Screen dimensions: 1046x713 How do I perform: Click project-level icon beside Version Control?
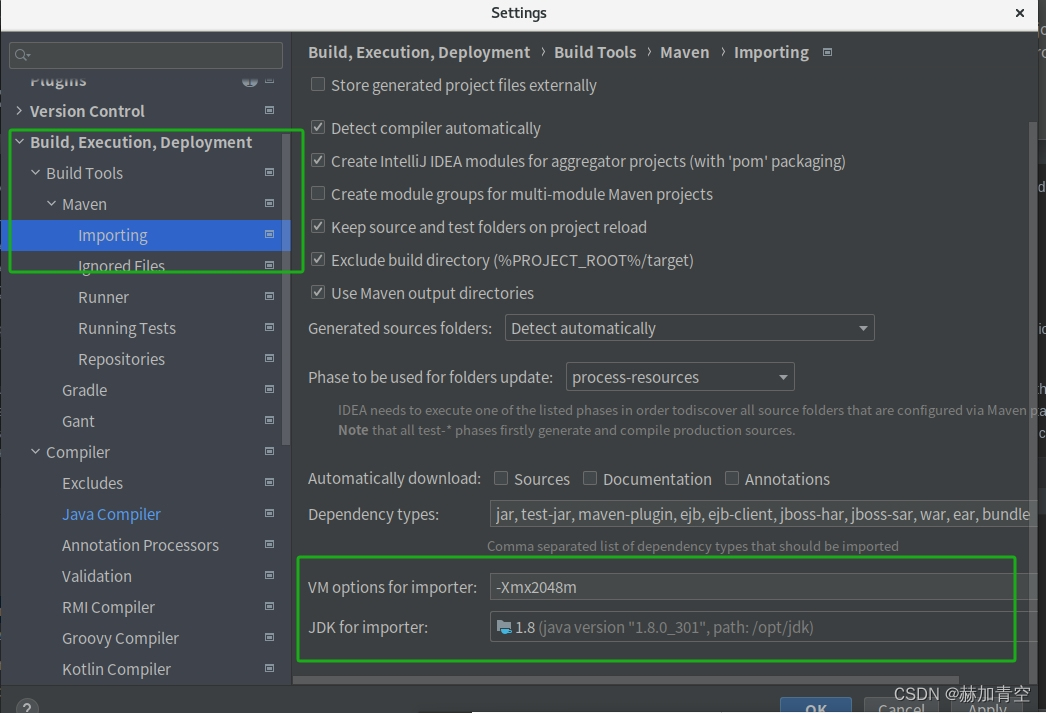[x=270, y=110]
